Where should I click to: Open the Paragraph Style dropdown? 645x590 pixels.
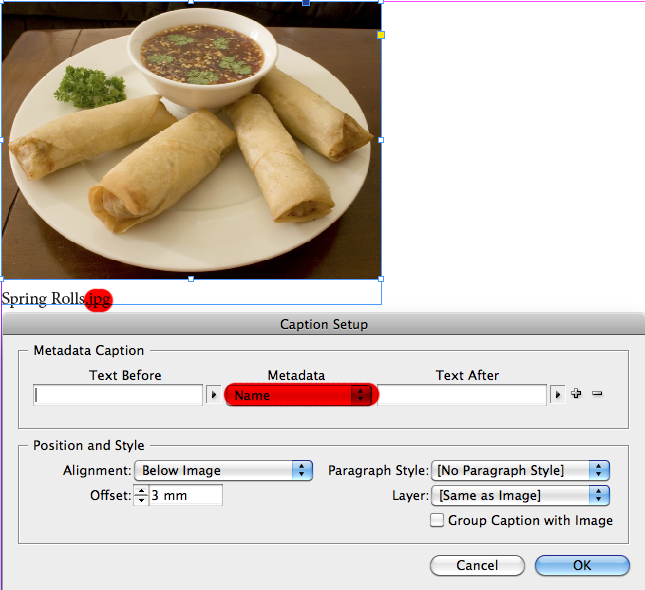tap(520, 470)
